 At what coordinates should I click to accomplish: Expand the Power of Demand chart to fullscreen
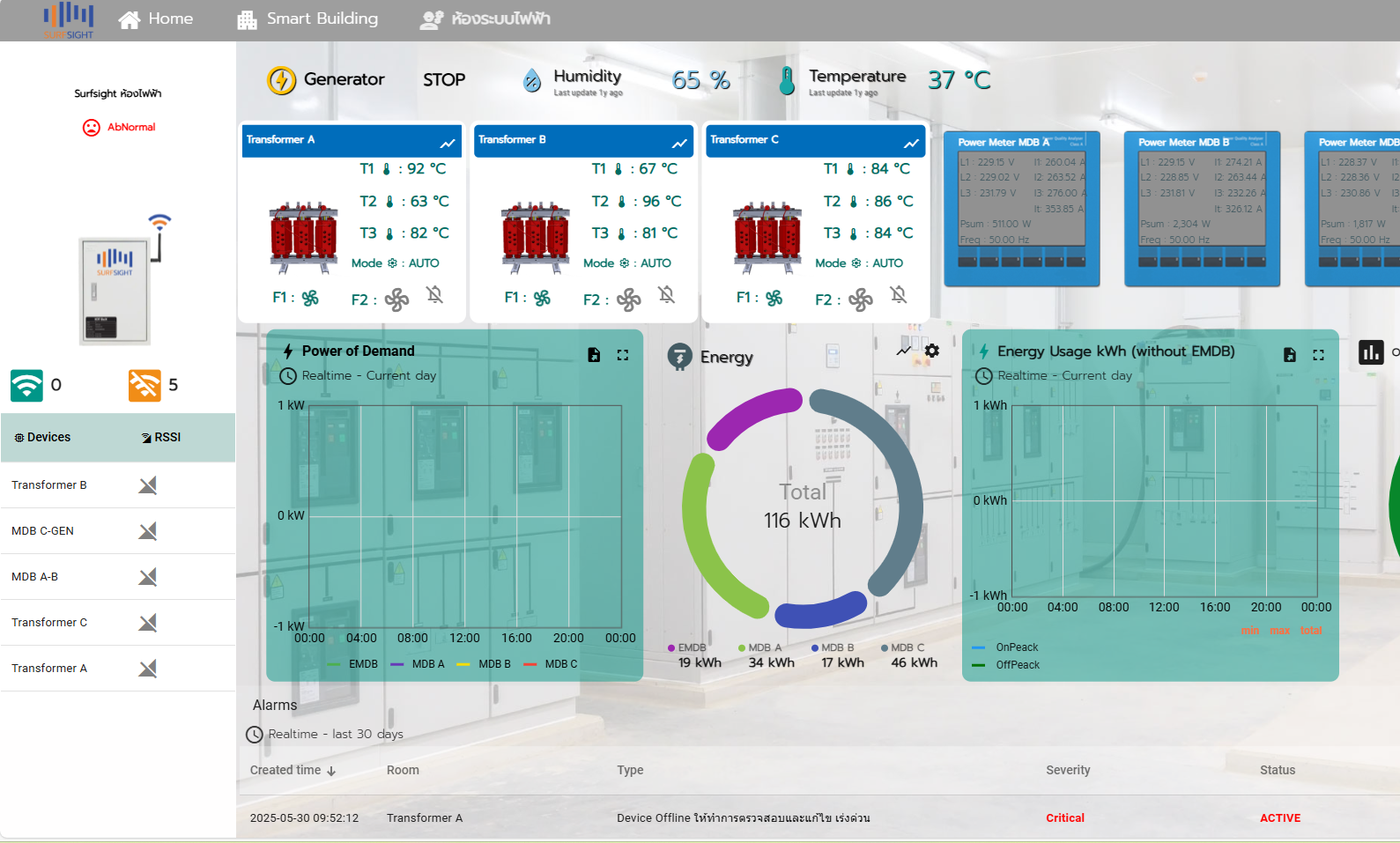click(623, 355)
